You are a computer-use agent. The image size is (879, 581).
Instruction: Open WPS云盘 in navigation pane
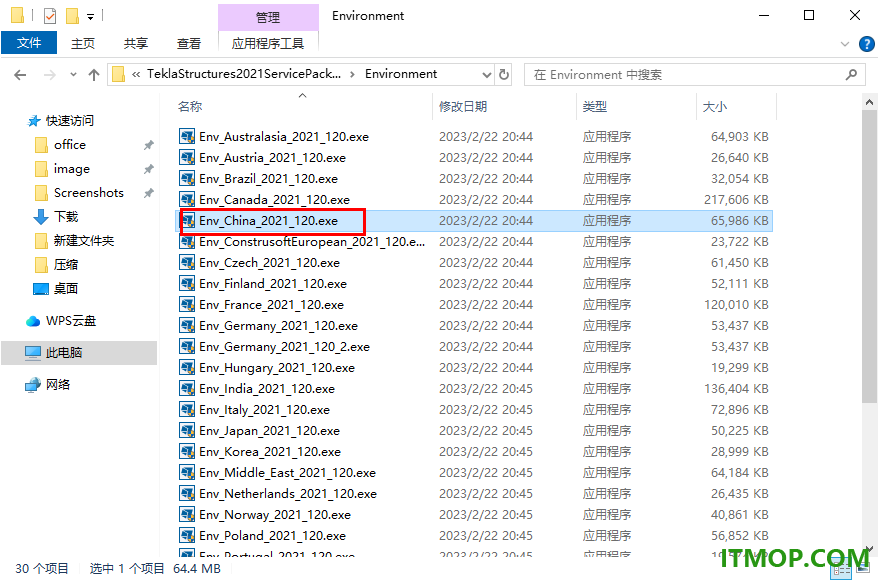71,321
